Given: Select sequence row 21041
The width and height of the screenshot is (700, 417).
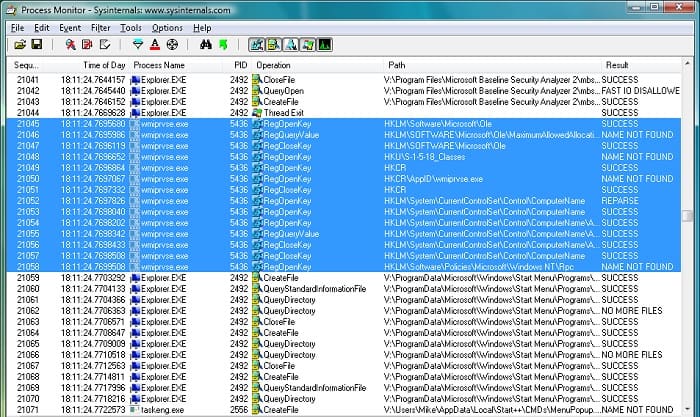Looking at the screenshot, I should (x=344, y=80).
